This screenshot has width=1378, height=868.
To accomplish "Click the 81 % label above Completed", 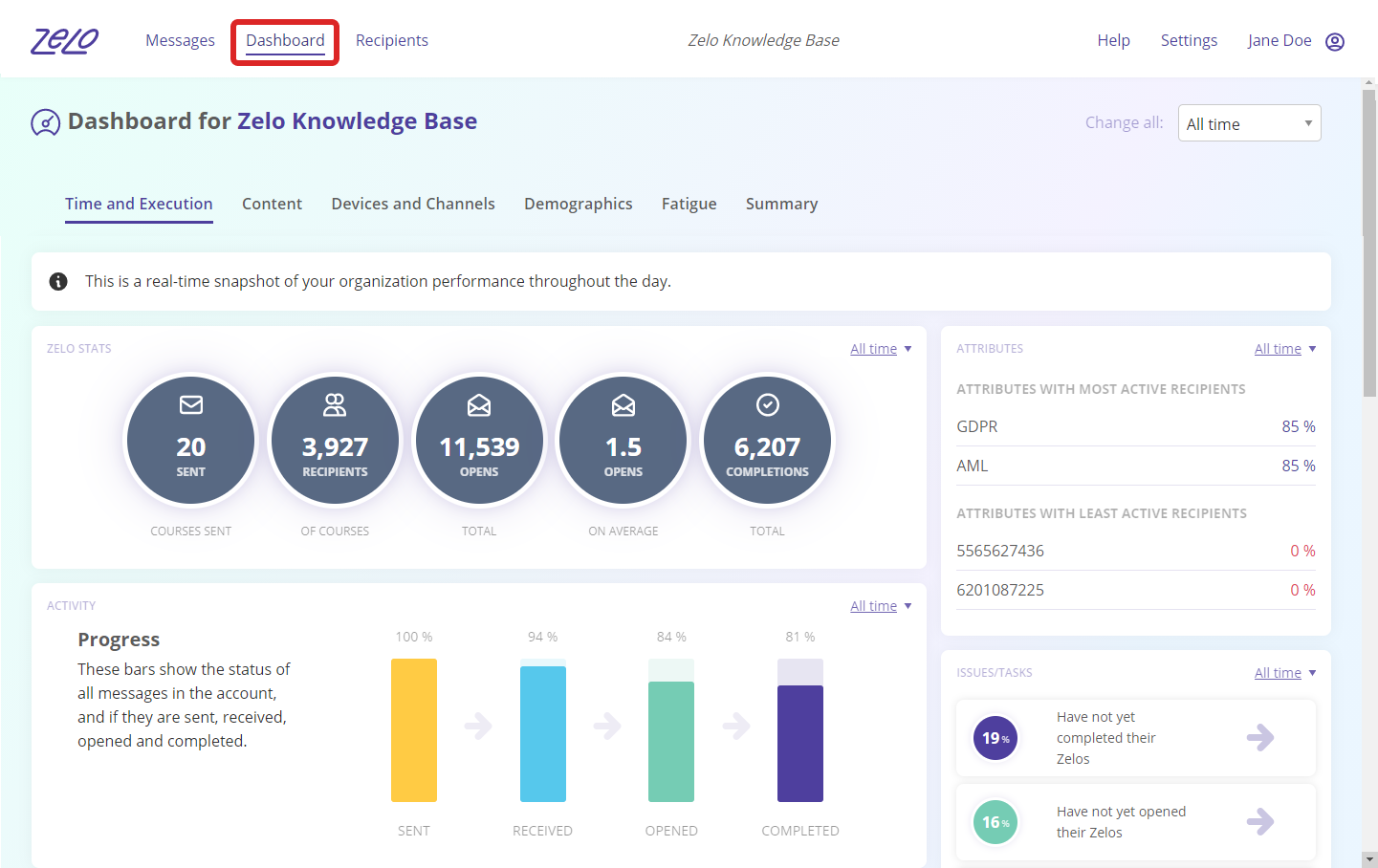I will [800, 637].
